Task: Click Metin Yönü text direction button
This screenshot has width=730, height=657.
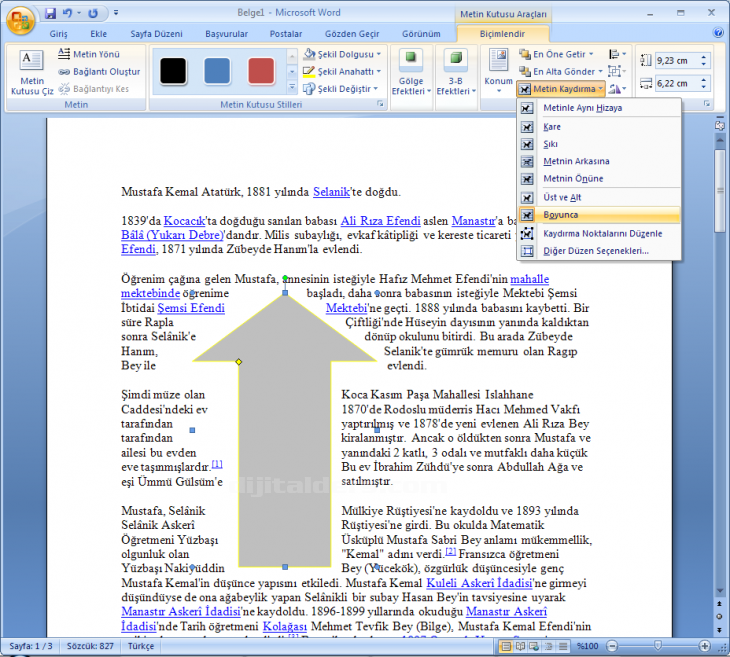Action: click(89, 54)
